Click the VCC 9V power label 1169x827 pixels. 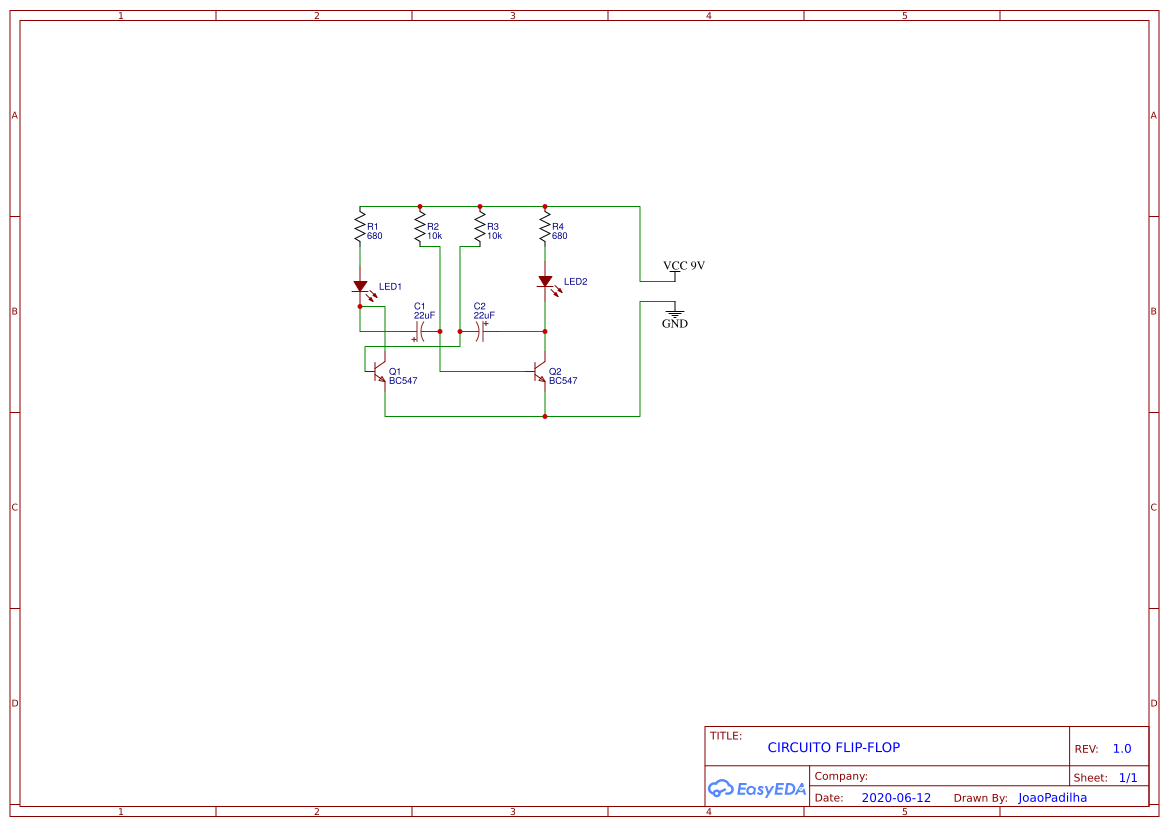click(x=684, y=265)
